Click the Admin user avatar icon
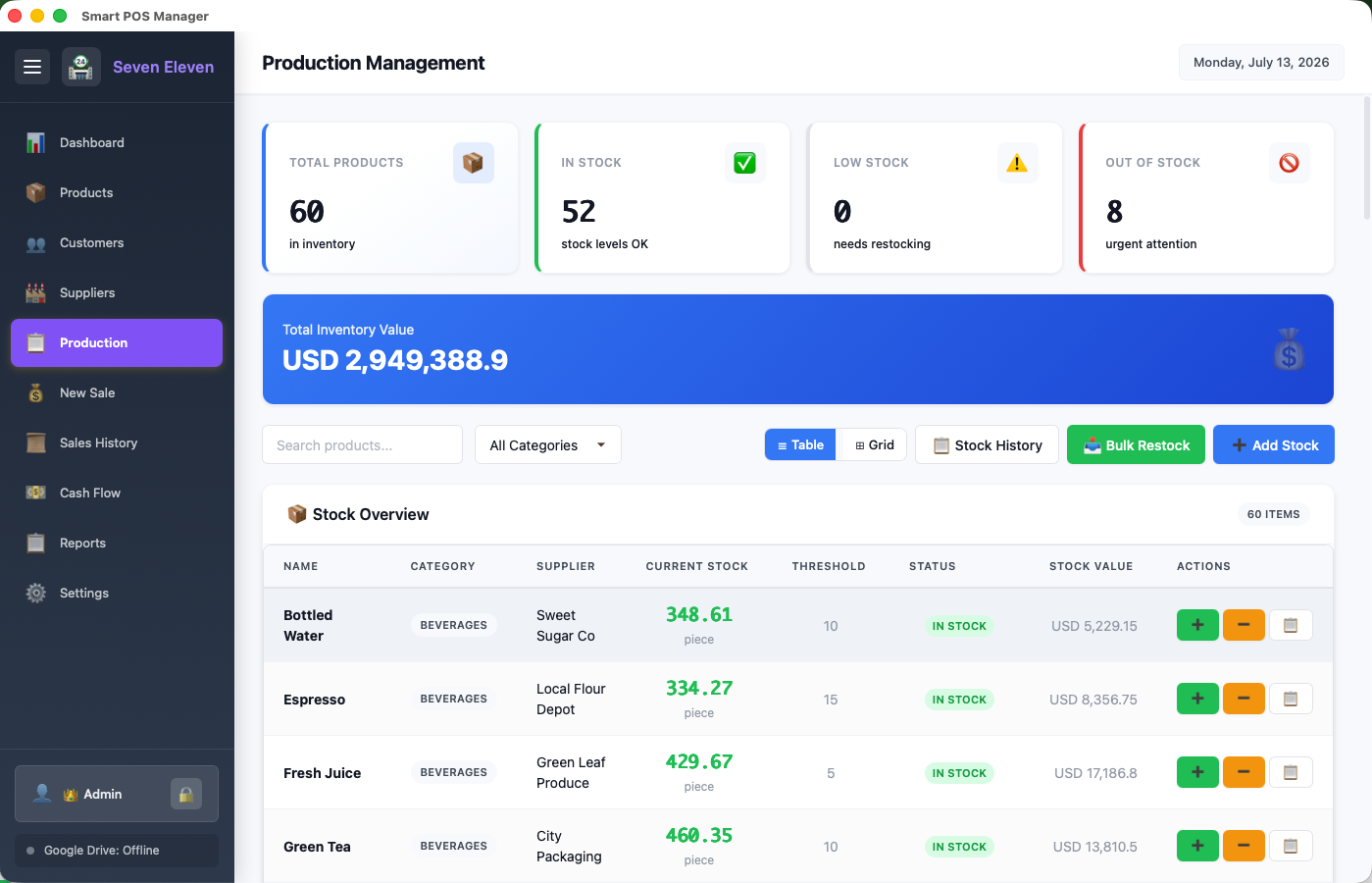This screenshot has height=883, width=1372. [x=42, y=793]
